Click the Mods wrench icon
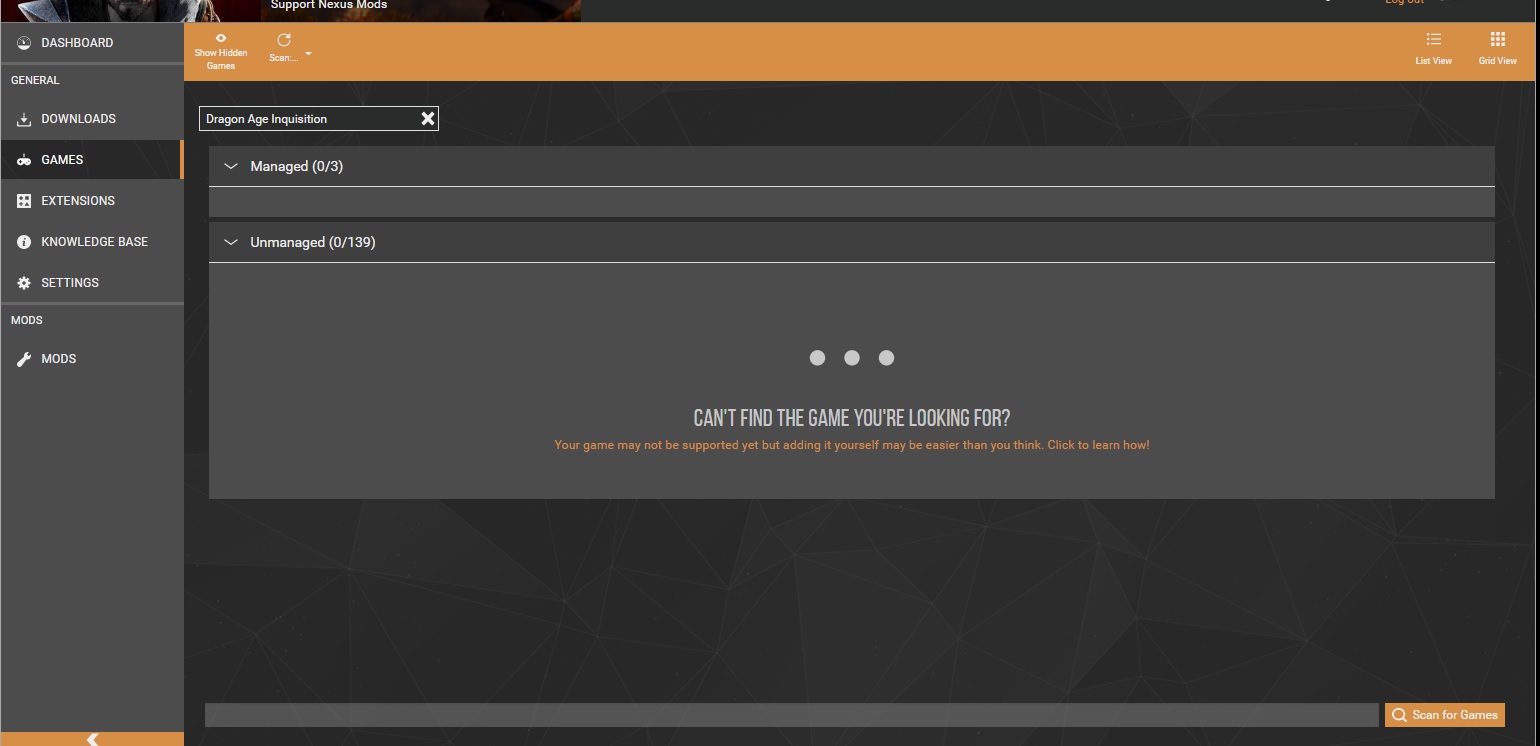This screenshot has width=1540, height=746. pos(24,359)
